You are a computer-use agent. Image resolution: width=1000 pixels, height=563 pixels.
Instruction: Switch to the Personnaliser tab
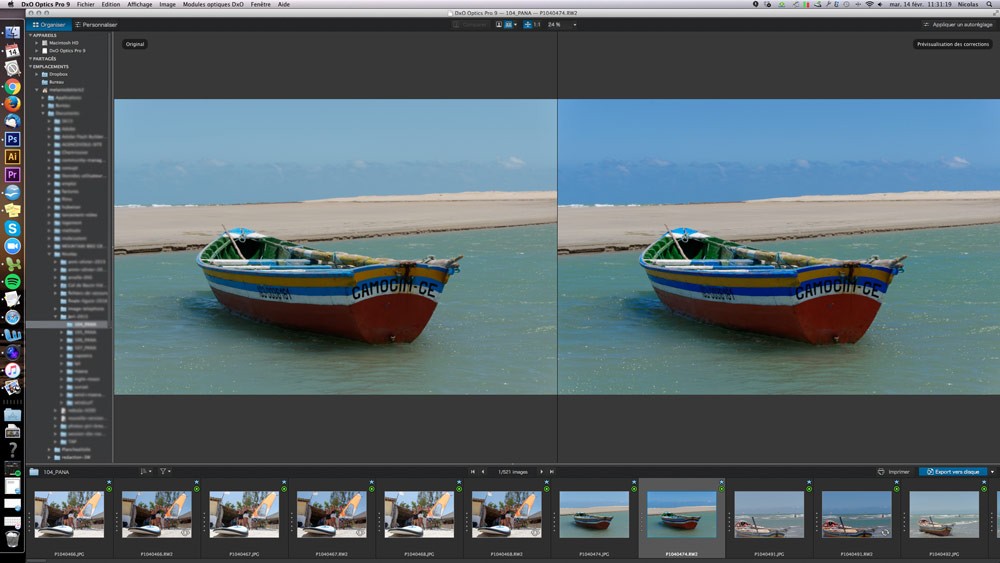coord(97,24)
